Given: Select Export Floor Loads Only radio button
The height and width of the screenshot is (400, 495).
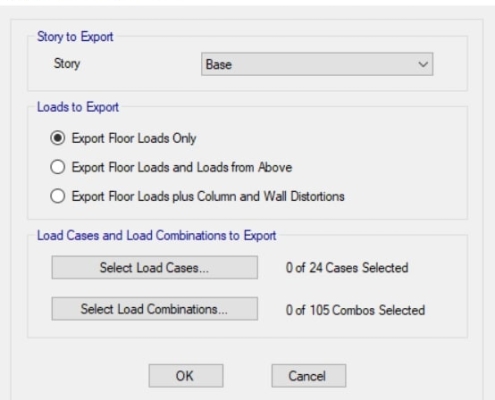Looking at the screenshot, I should tap(58, 138).
